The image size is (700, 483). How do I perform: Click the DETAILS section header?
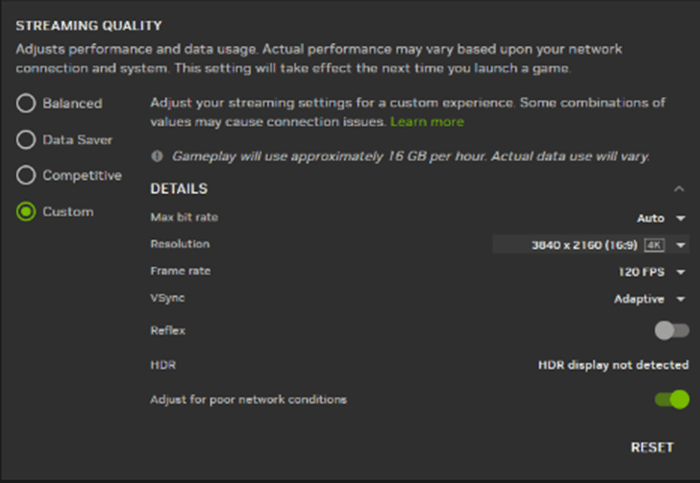click(179, 189)
